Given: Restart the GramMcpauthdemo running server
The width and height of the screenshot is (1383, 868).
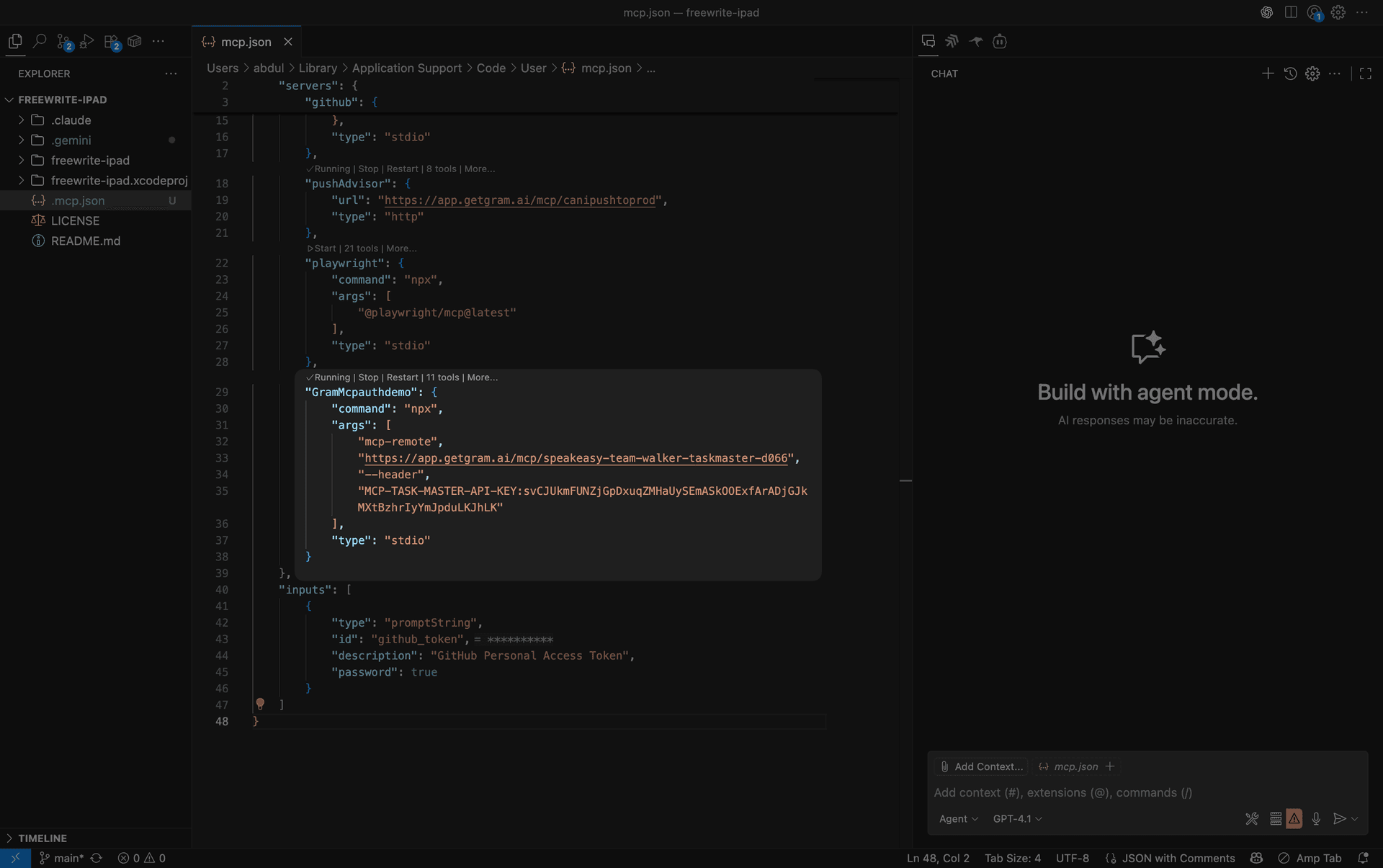Looking at the screenshot, I should 402,377.
